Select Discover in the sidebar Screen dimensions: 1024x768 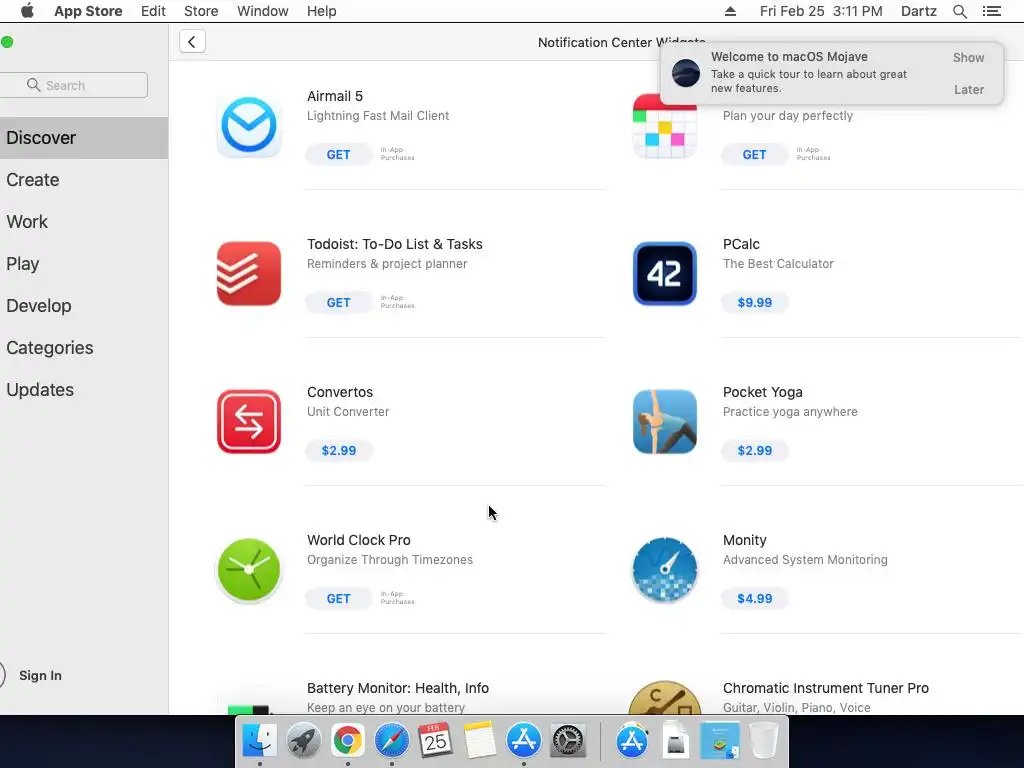click(x=84, y=138)
